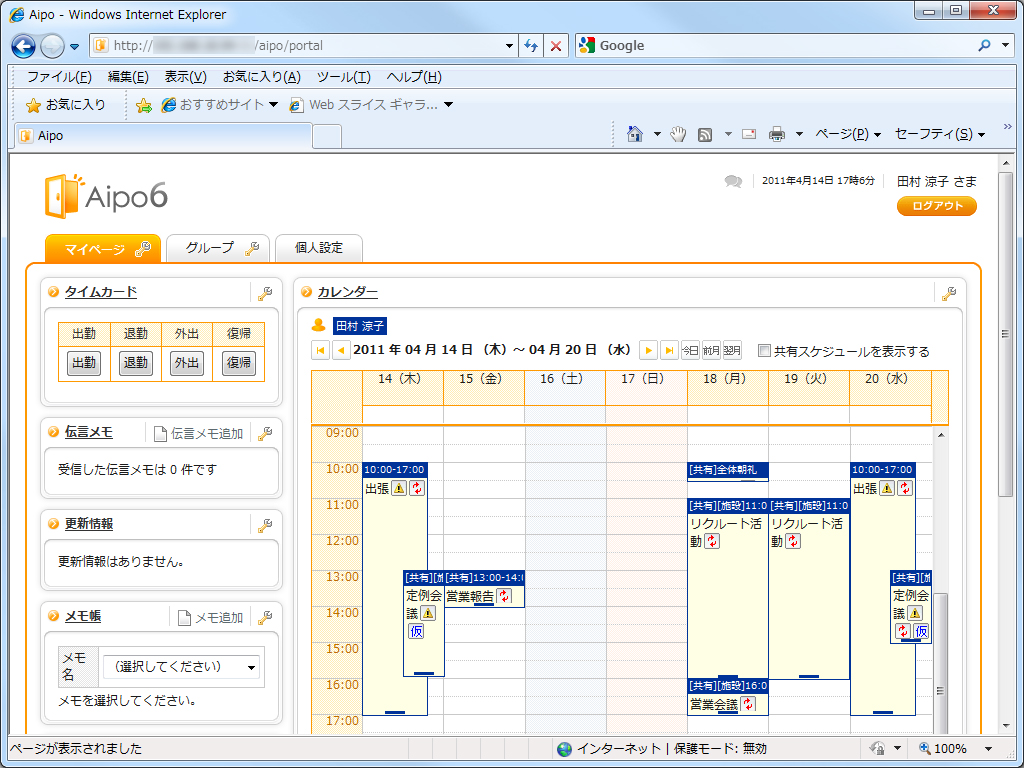Click the 伝言メモ追加 link

click(199, 434)
